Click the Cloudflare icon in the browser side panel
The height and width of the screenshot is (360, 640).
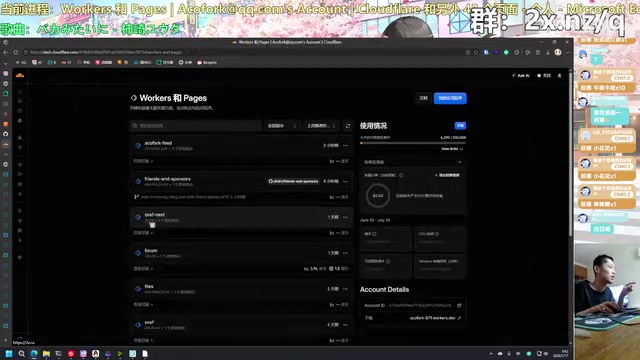pyautogui.click(x=5, y=144)
